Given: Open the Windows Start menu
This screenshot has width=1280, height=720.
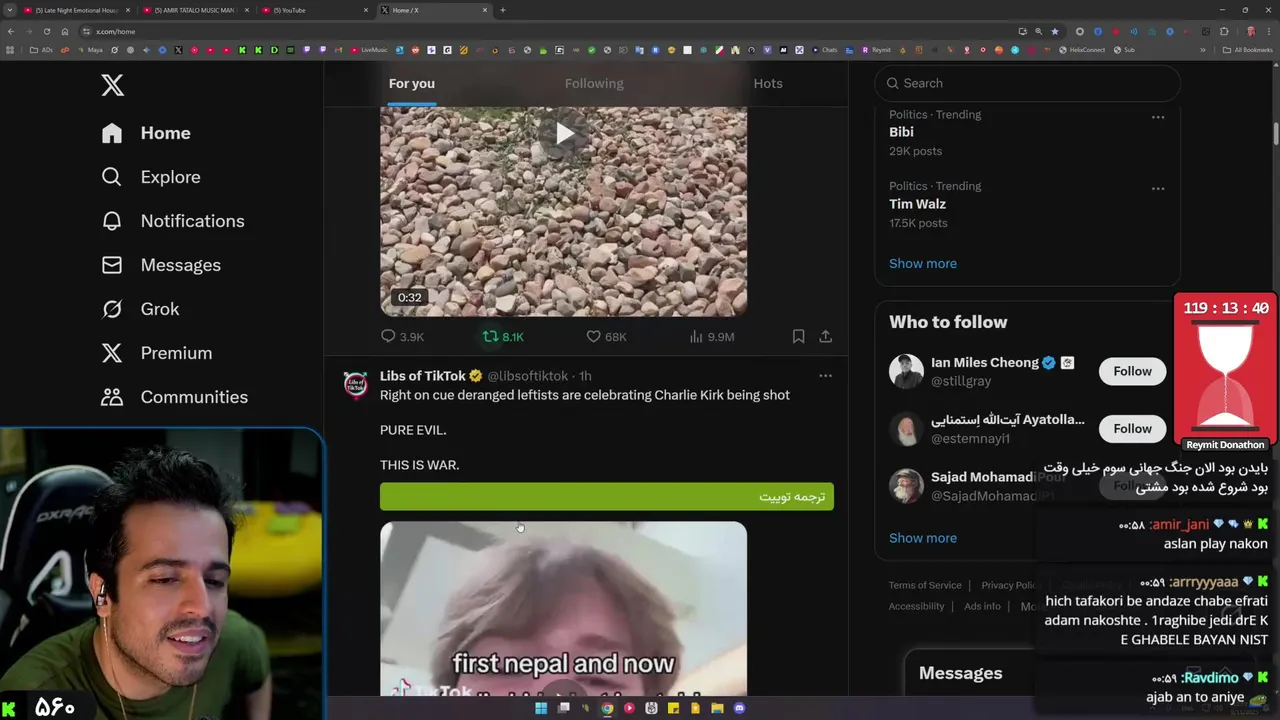Looking at the screenshot, I should 541,708.
